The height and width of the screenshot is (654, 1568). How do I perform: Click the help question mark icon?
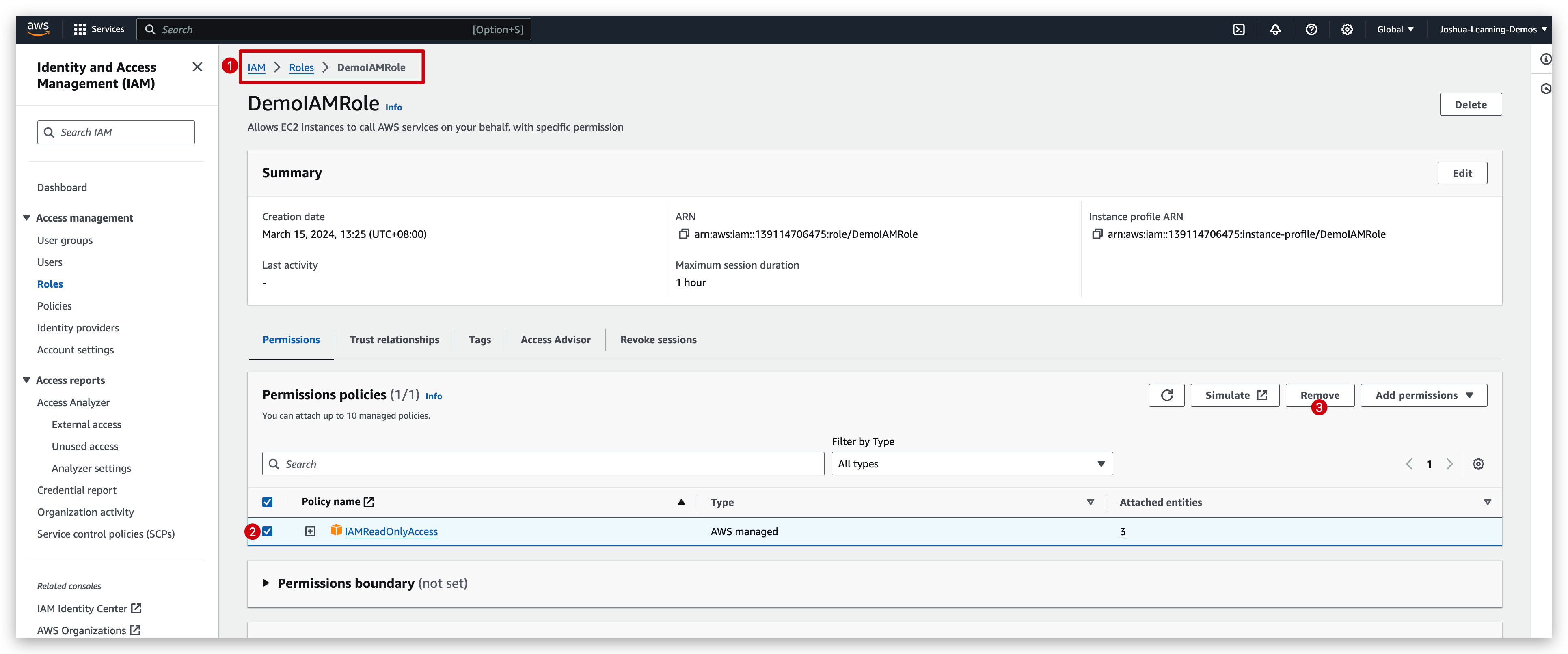pyautogui.click(x=1311, y=29)
